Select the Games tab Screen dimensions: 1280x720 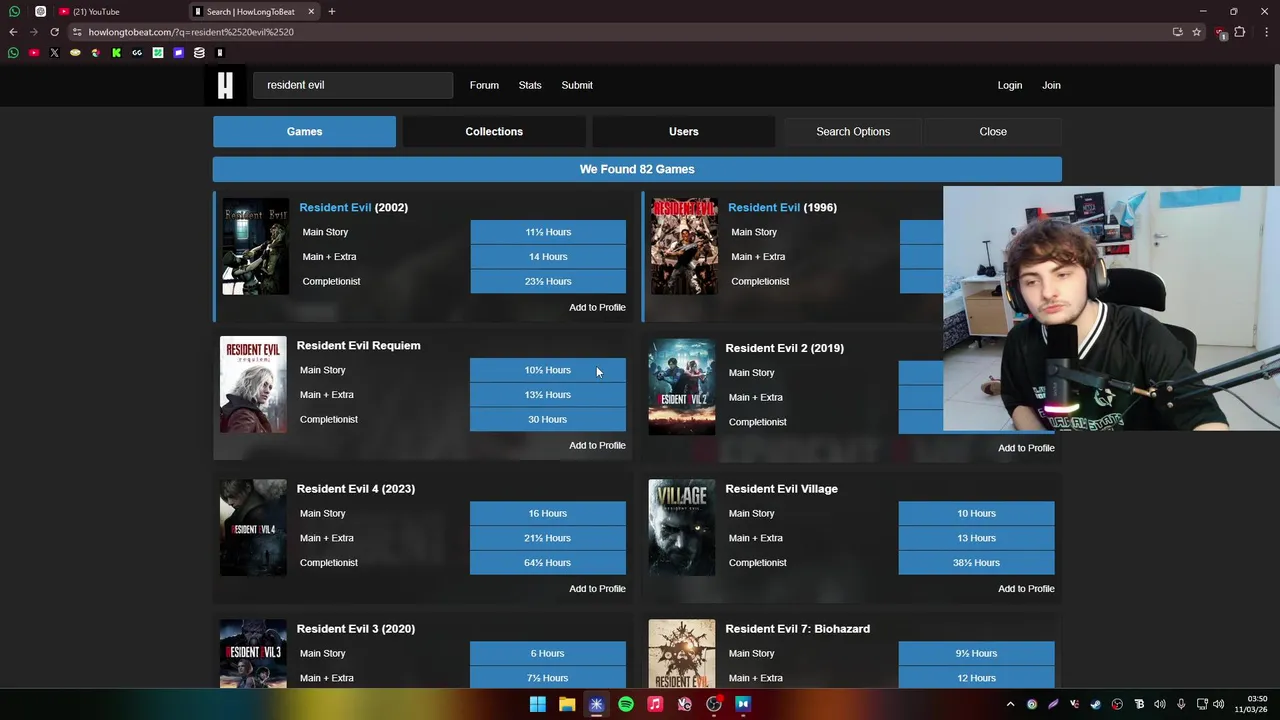(x=304, y=132)
